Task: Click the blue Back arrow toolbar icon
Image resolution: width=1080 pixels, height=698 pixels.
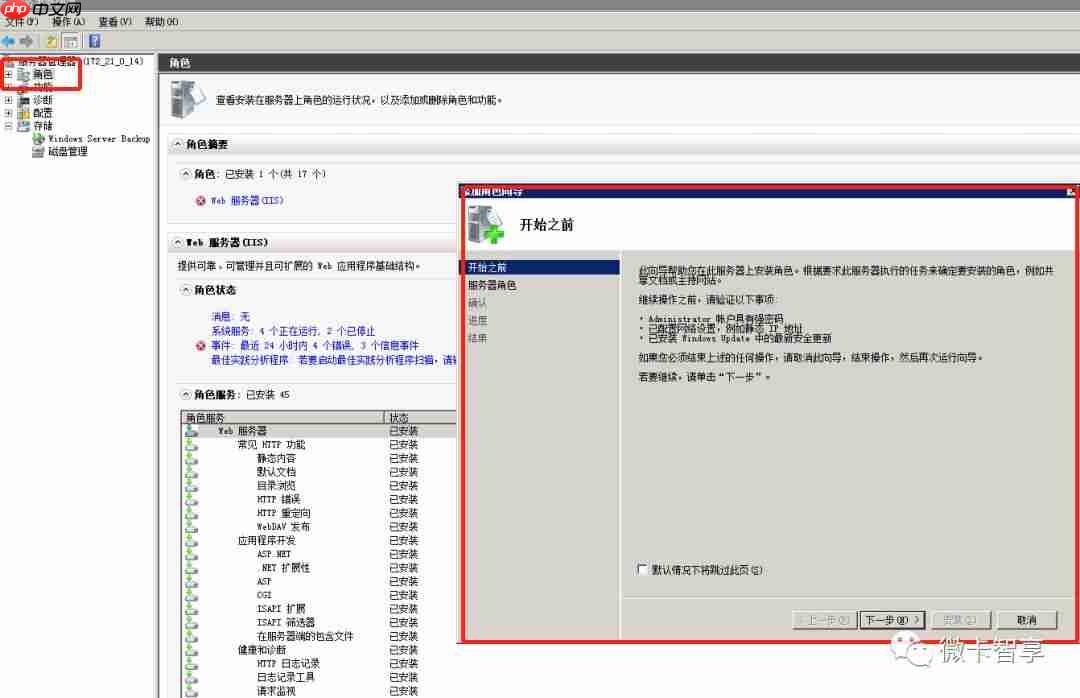Action: (x=9, y=41)
